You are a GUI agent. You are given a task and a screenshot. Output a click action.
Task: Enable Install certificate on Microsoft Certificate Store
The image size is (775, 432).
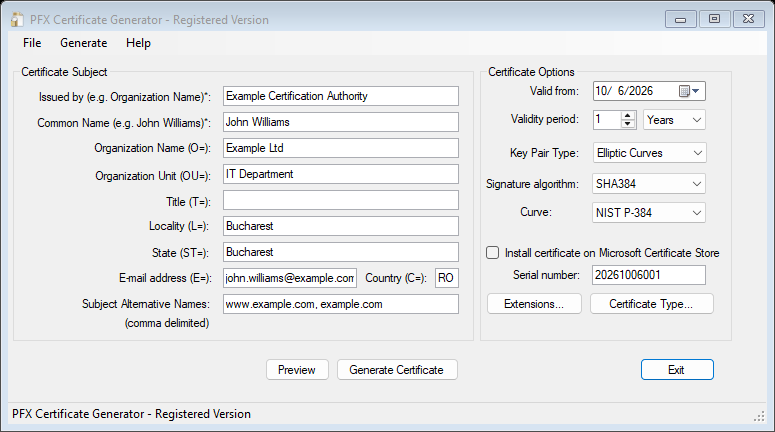[x=493, y=253]
